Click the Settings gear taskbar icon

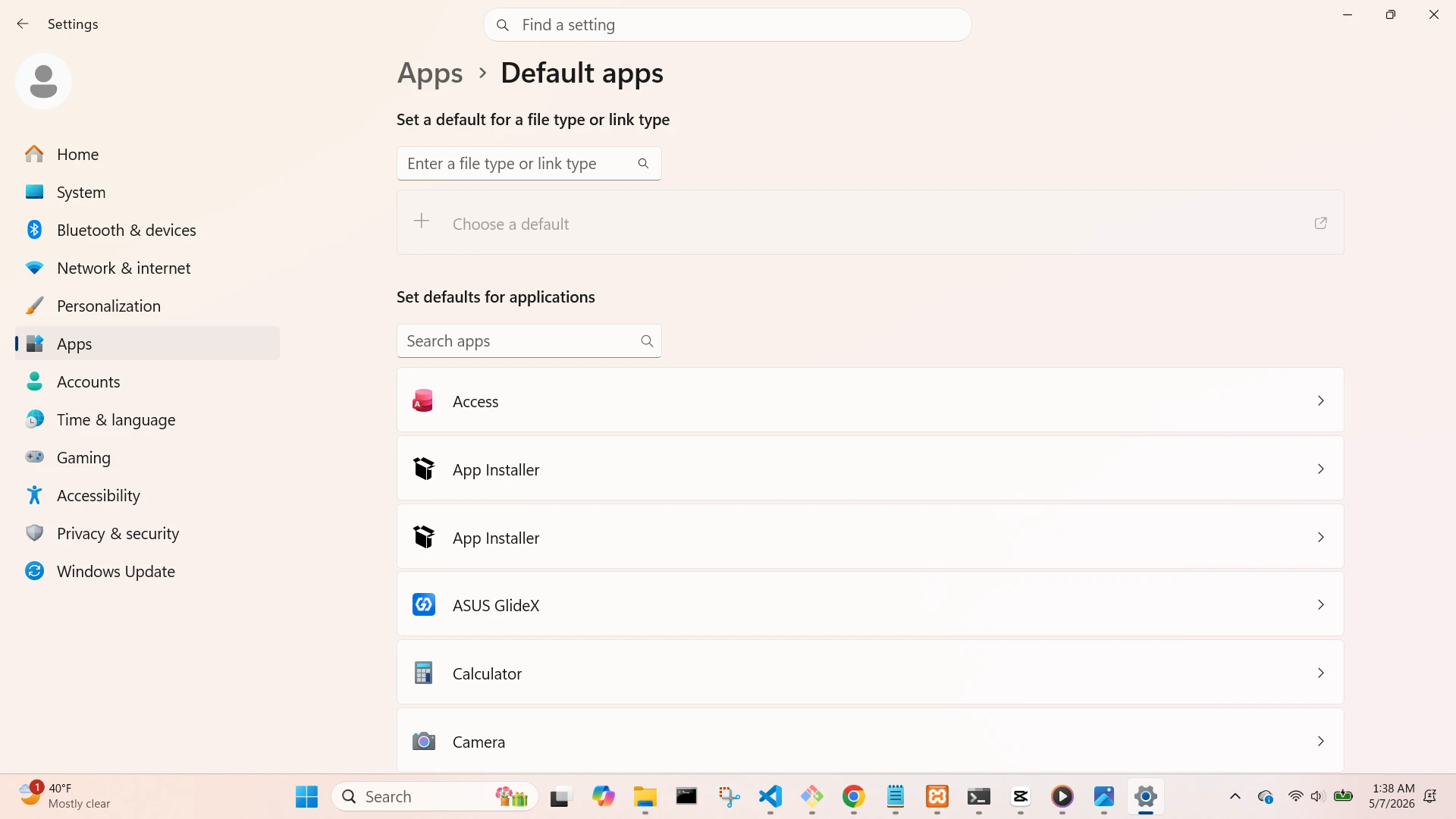(1146, 796)
